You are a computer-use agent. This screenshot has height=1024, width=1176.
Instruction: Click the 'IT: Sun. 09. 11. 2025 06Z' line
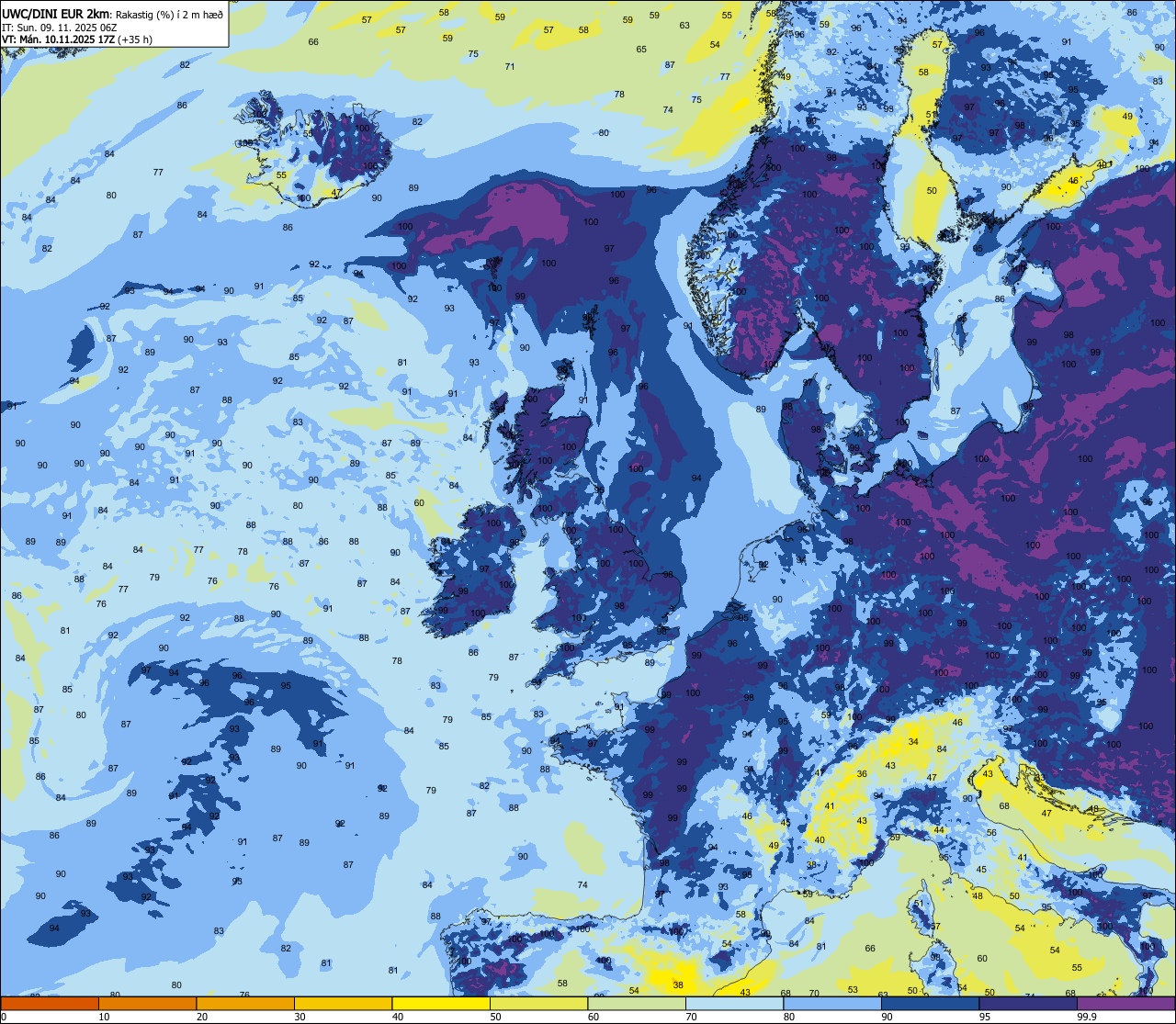(59, 27)
